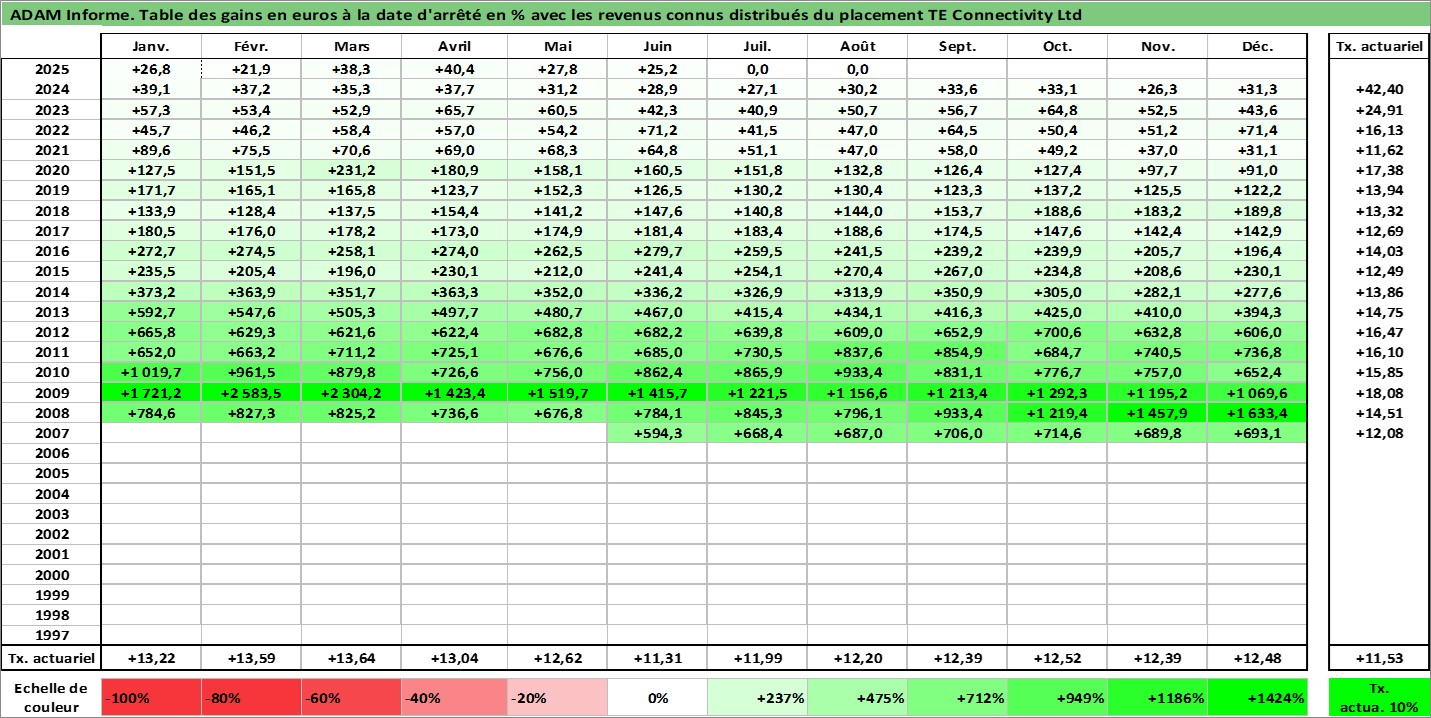Click the +712% green scale swatch
This screenshot has height=718, width=1431.
(x=958, y=698)
